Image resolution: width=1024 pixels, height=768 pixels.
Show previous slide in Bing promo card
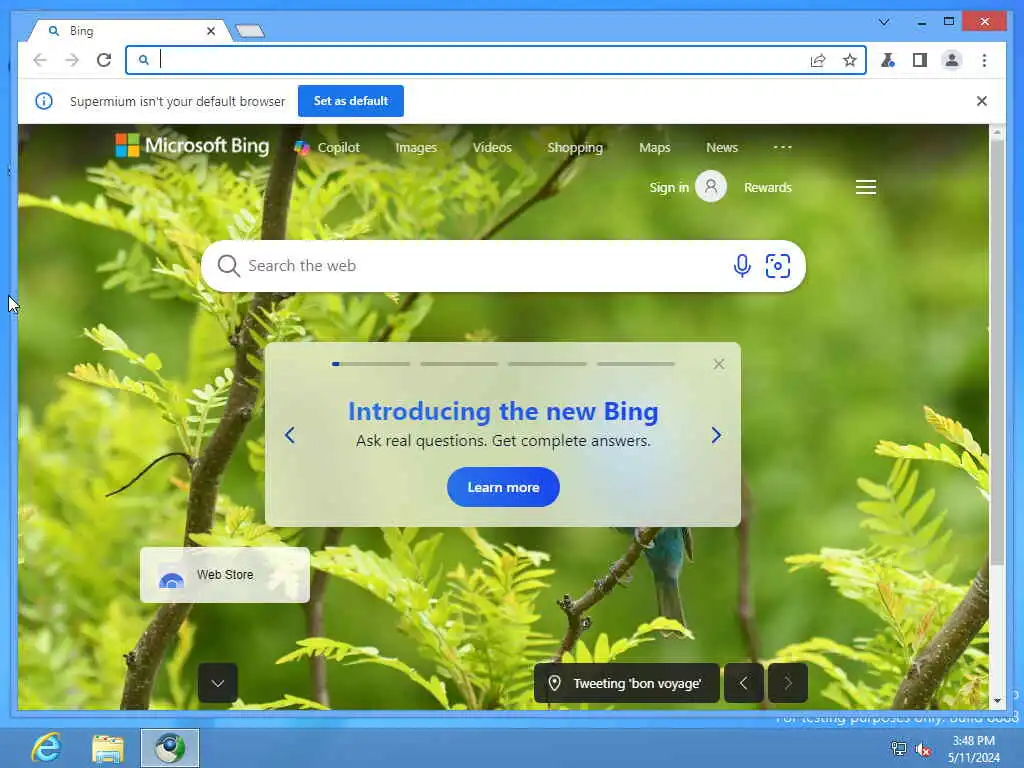(290, 435)
